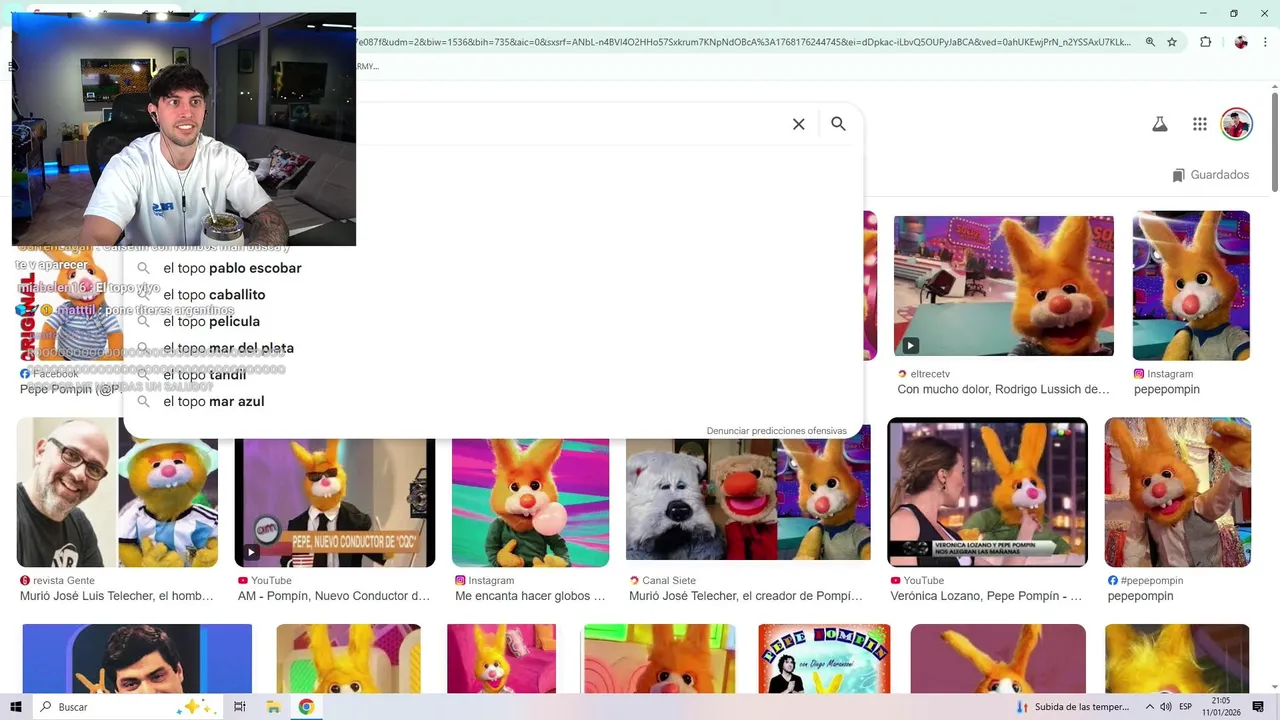
Task: Open the puppet in suit and sunglasses YouTube thumbnail
Action: pos(335,502)
